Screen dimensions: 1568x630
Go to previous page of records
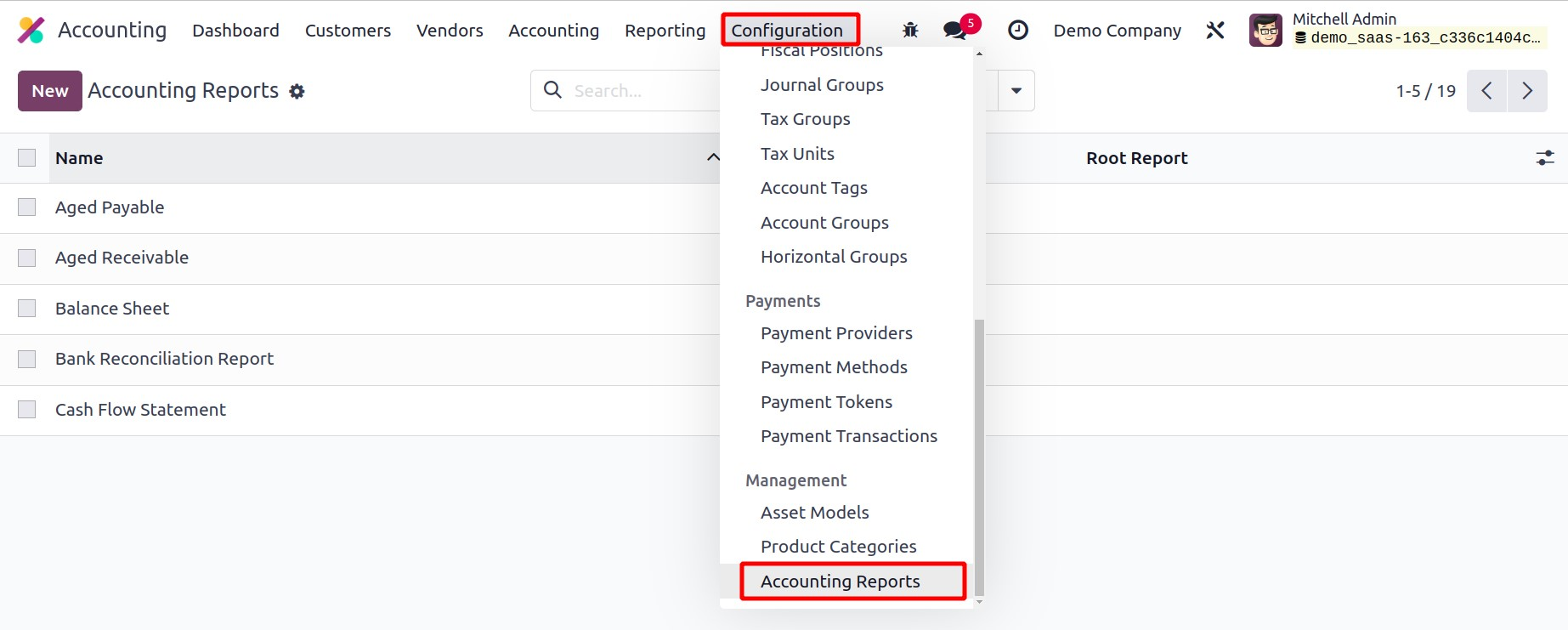[1486, 91]
